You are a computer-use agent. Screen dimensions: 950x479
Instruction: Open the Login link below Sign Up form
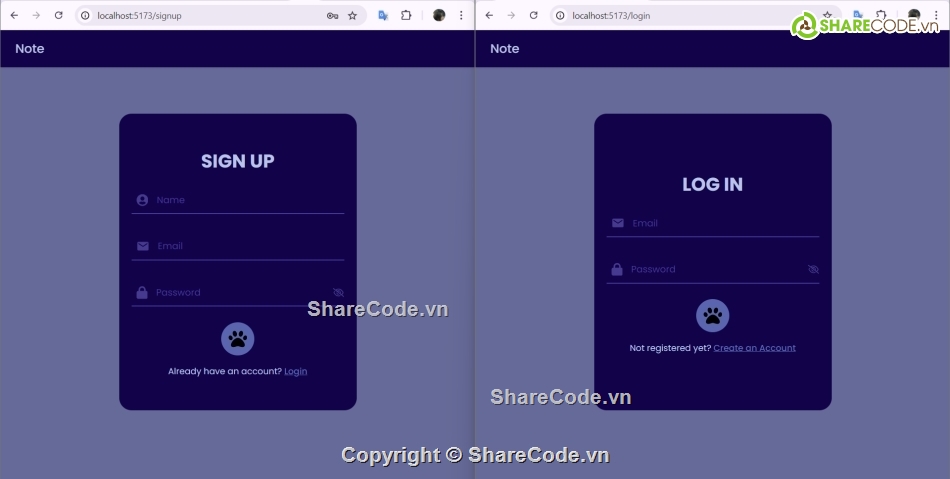click(x=295, y=371)
